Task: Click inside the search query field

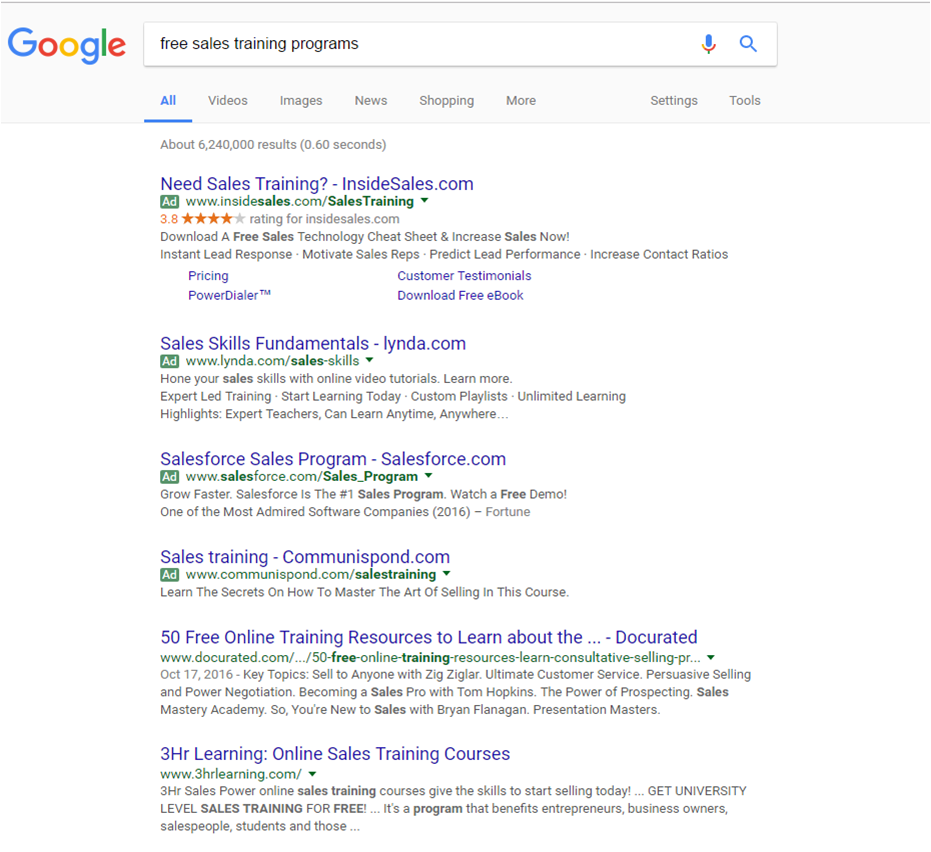Action: point(420,44)
